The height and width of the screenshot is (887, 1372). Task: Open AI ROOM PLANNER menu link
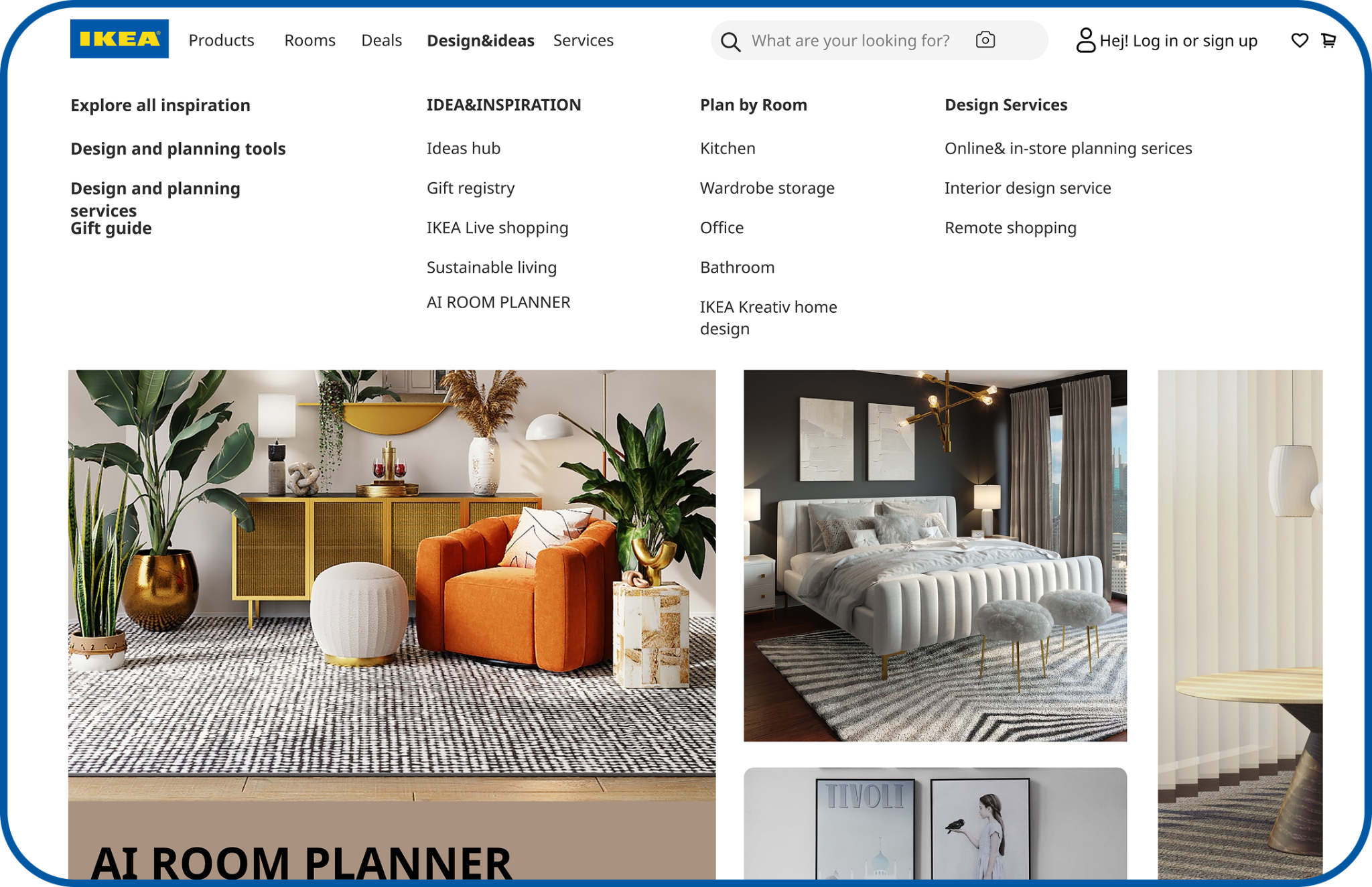[x=498, y=302]
